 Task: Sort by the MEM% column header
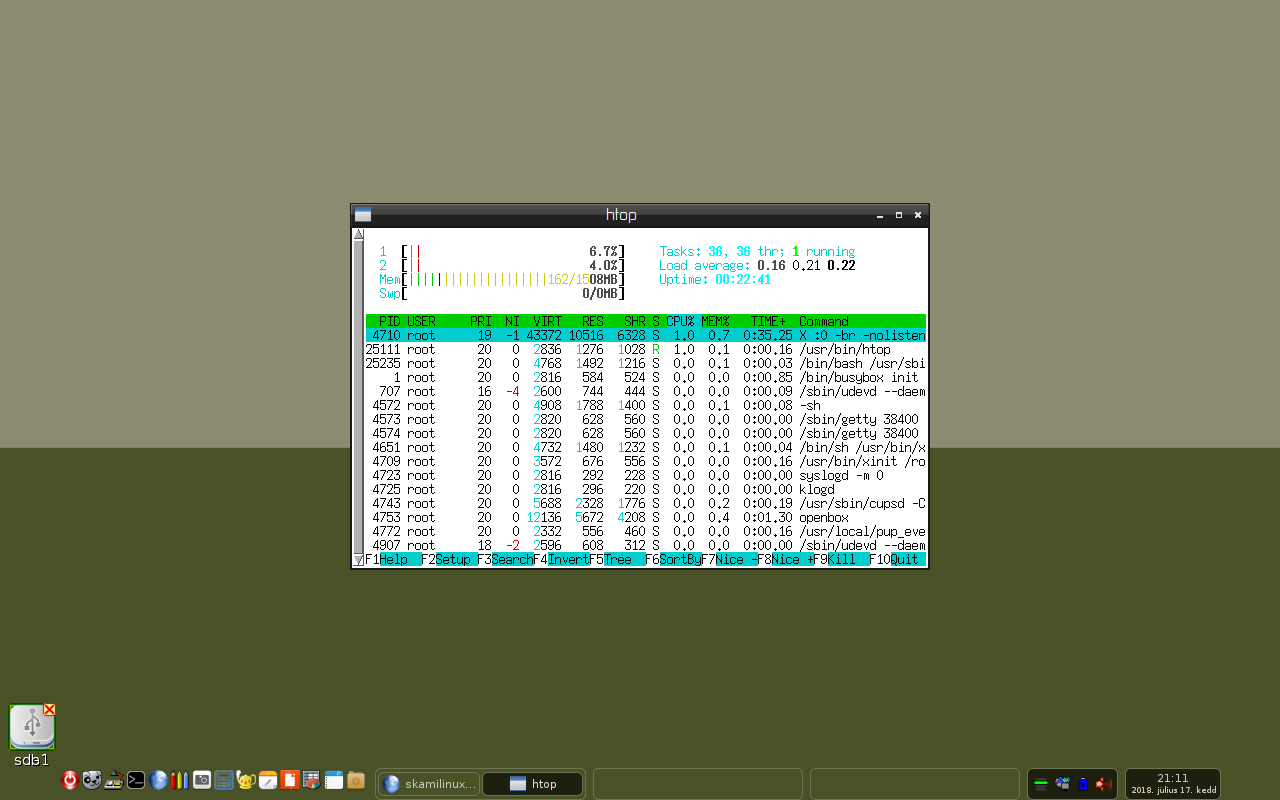tap(715, 322)
